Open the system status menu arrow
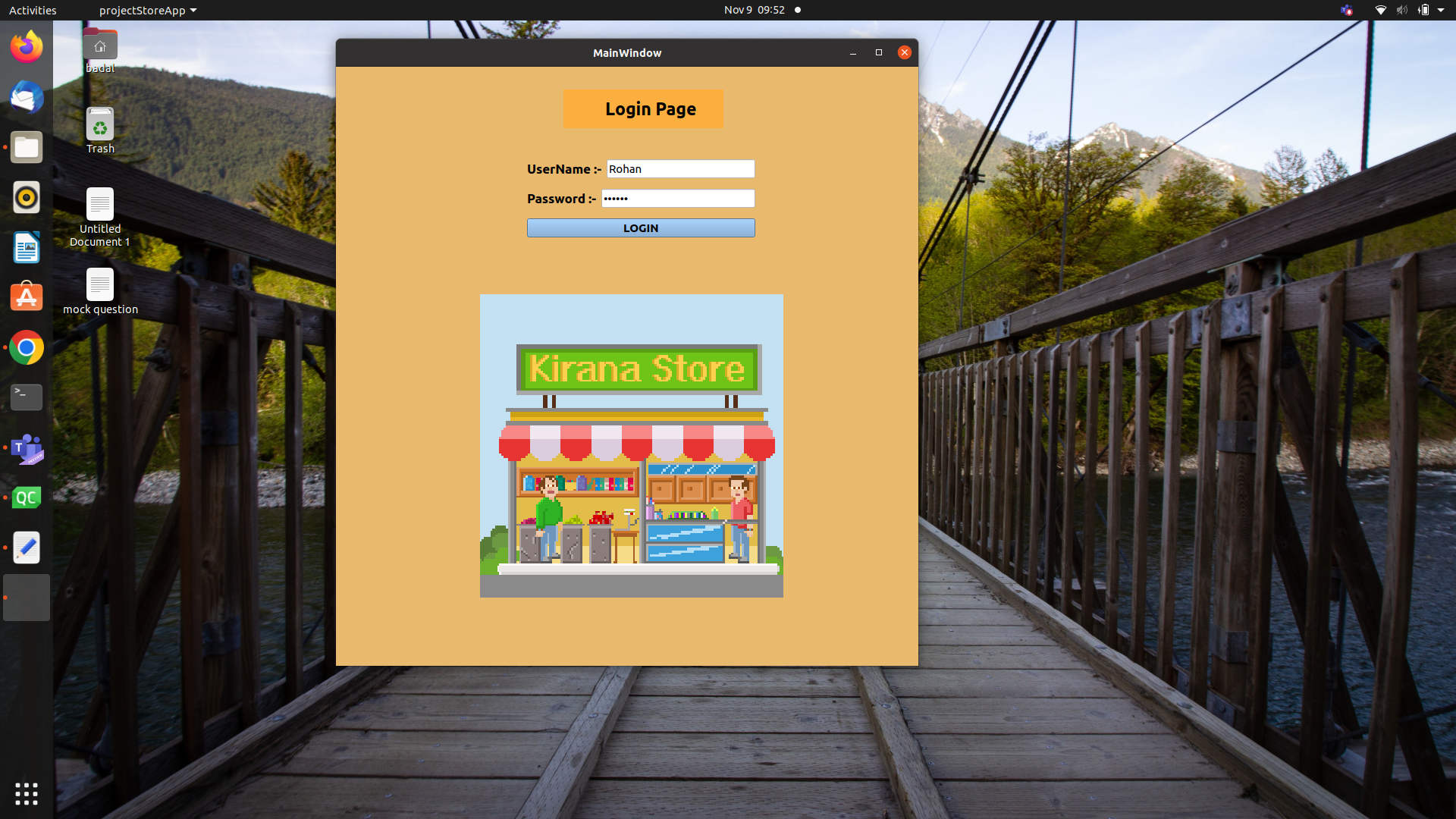This screenshot has height=819, width=1456. pos(1441,10)
